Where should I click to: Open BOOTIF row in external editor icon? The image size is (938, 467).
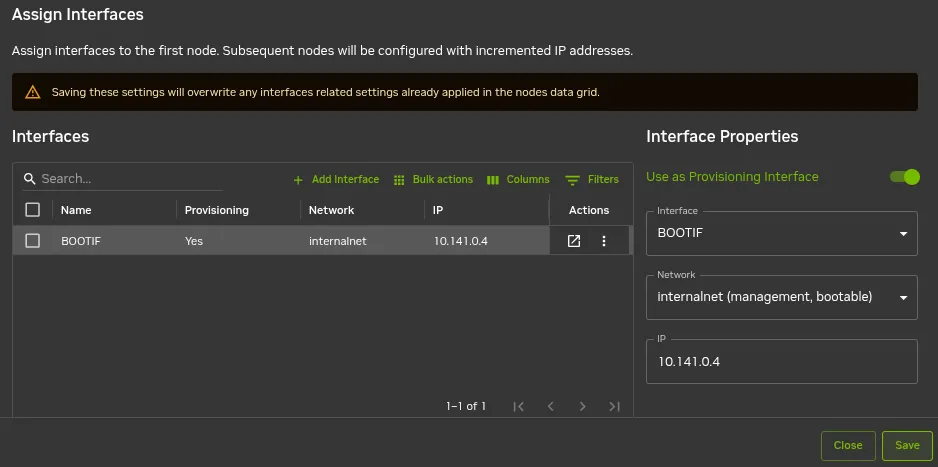click(574, 241)
